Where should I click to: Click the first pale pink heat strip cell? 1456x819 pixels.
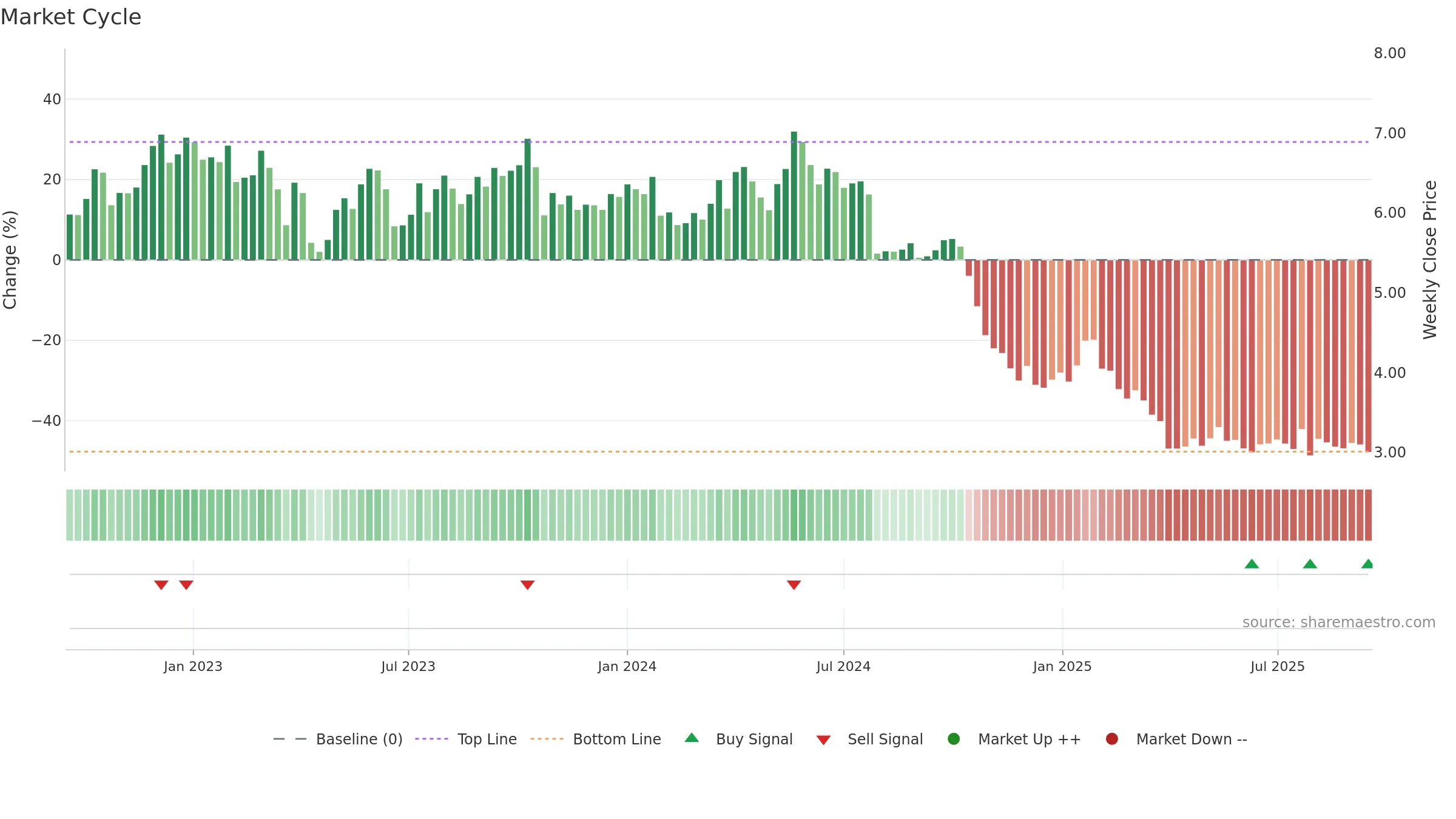[x=968, y=515]
